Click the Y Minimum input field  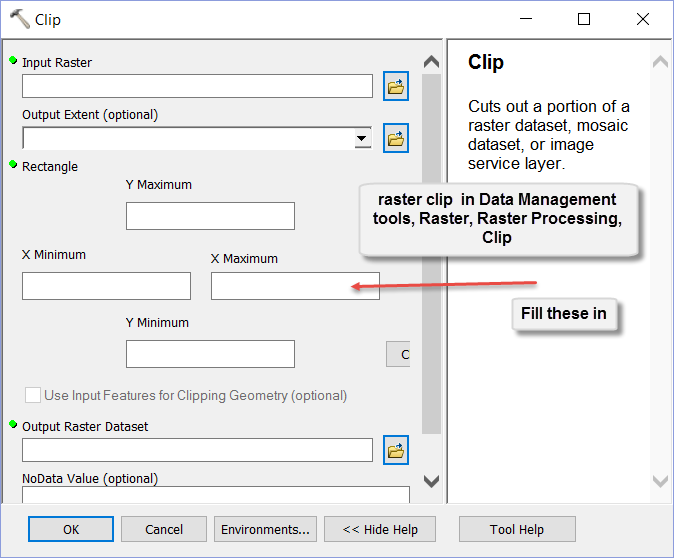click(210, 354)
